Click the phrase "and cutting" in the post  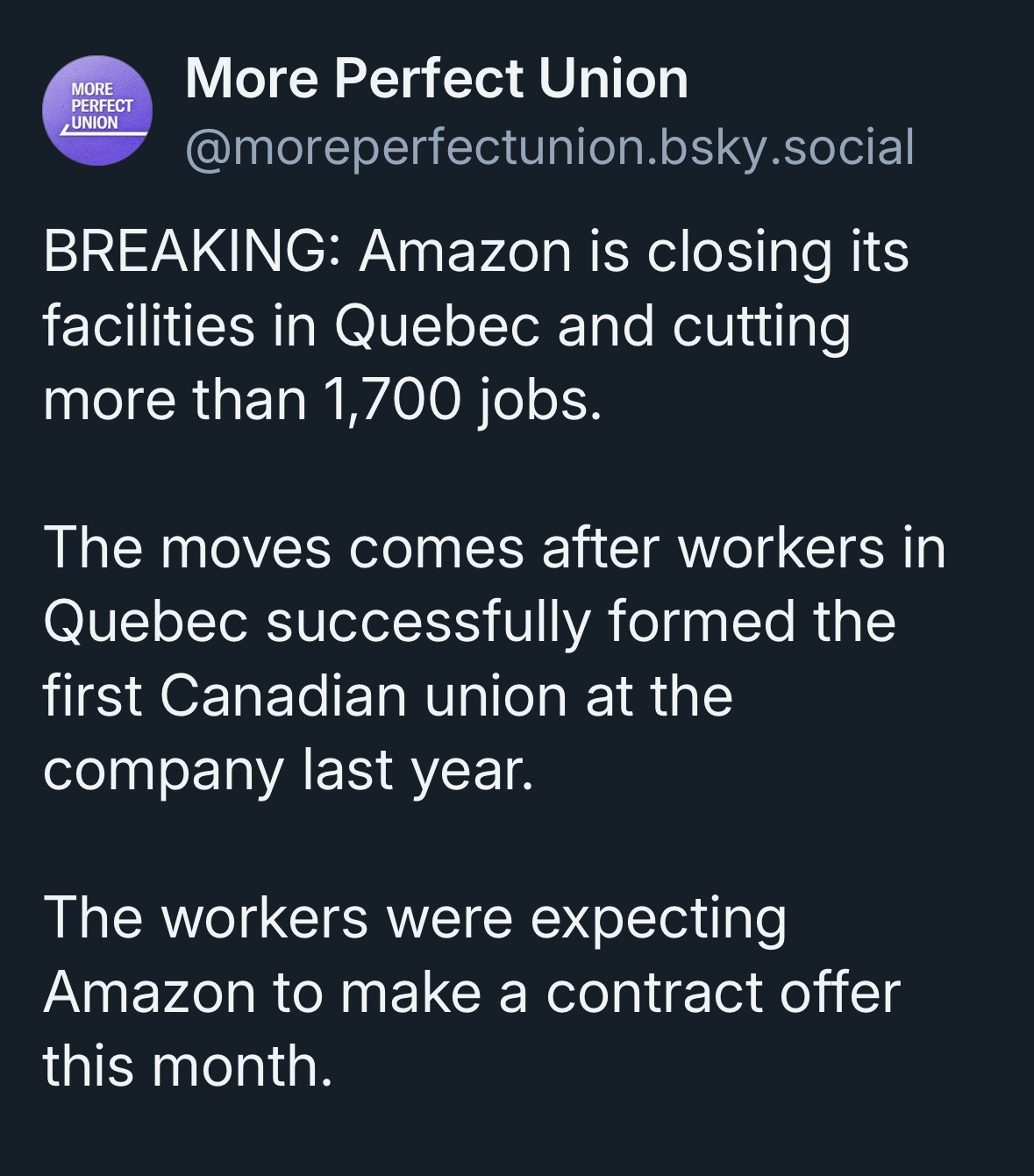(x=703, y=325)
